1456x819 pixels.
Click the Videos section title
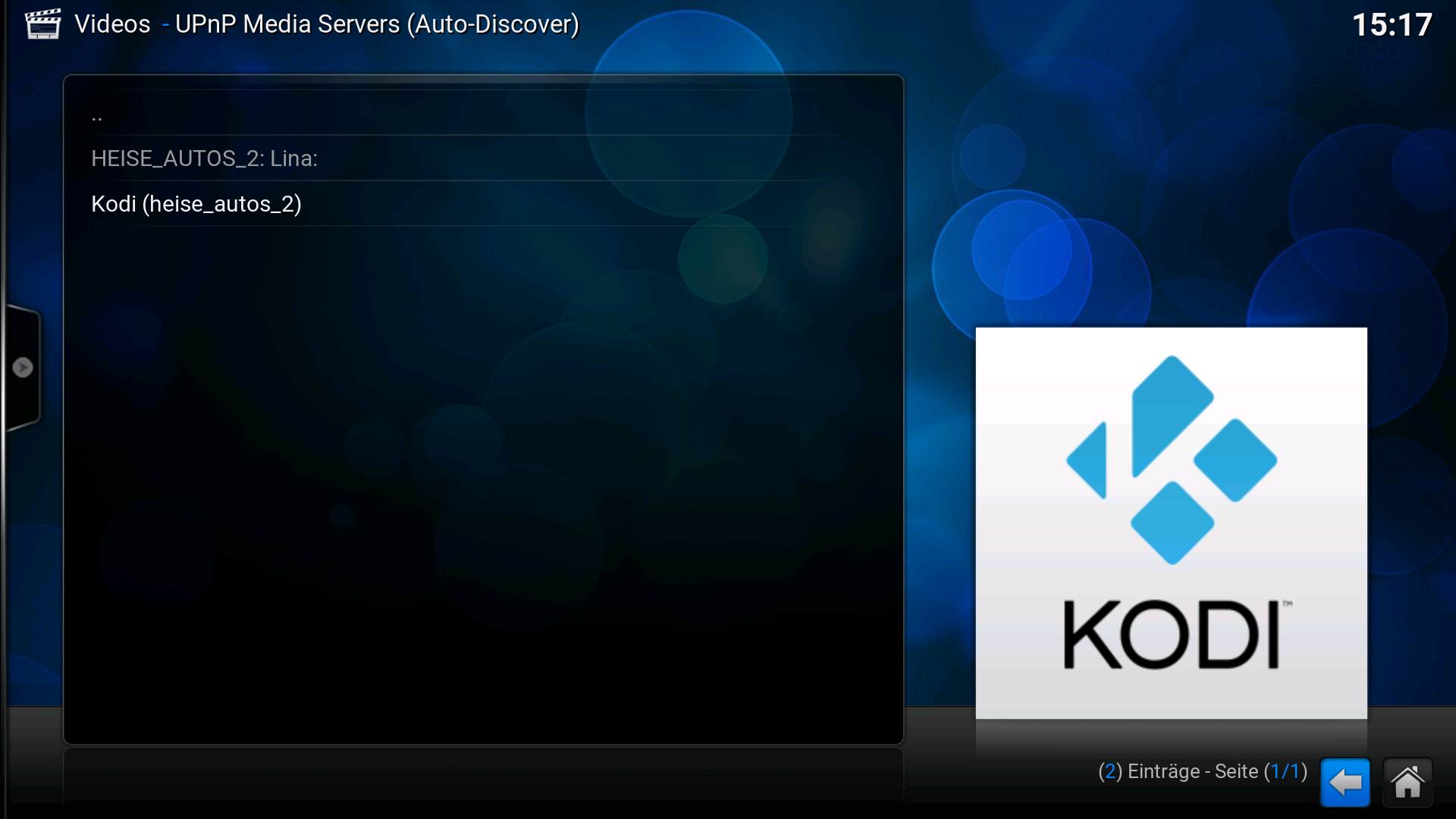point(112,24)
